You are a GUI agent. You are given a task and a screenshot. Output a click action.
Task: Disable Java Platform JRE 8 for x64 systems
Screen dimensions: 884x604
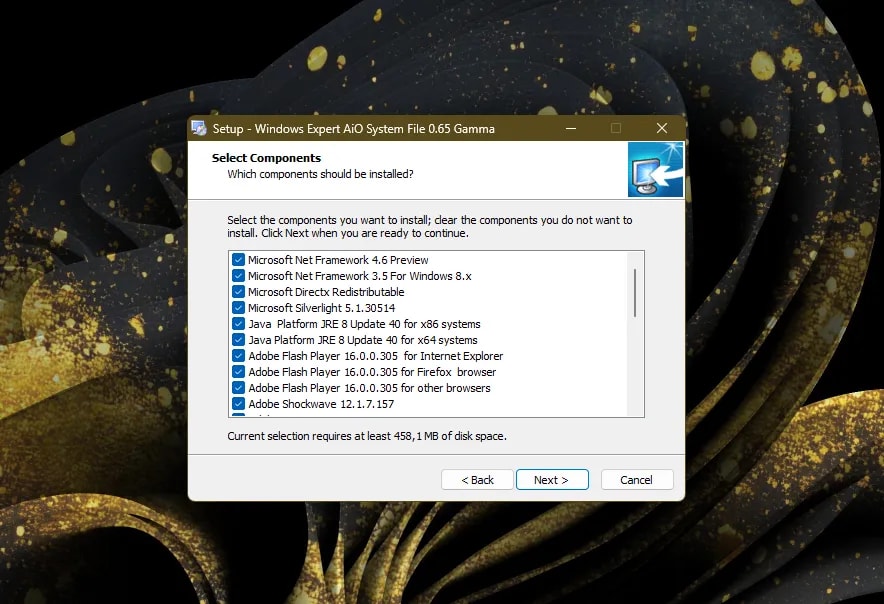(238, 340)
